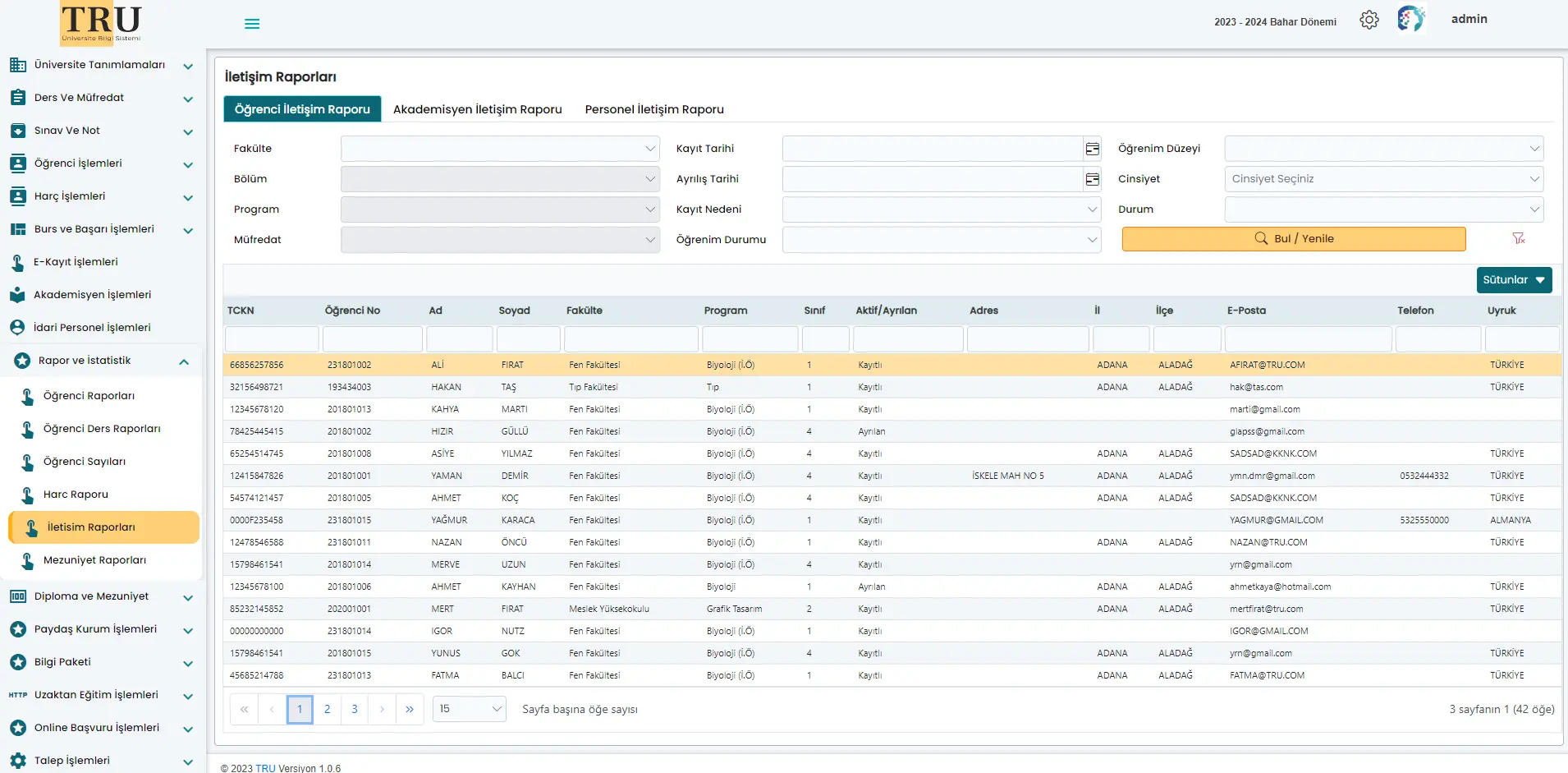Change page size dropdown showing 15

[470, 709]
